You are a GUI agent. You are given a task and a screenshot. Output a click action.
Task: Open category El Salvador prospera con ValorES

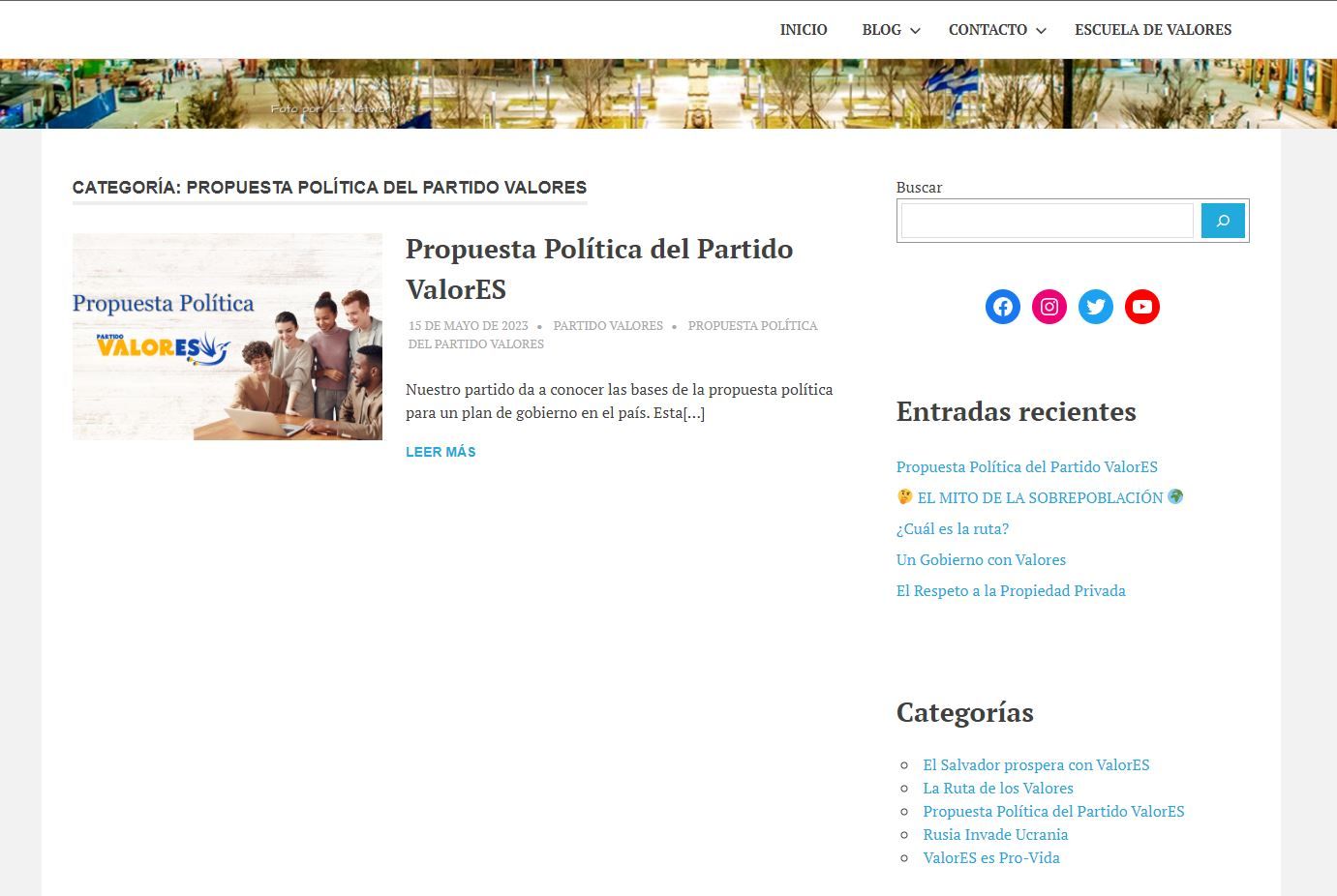(x=1036, y=764)
